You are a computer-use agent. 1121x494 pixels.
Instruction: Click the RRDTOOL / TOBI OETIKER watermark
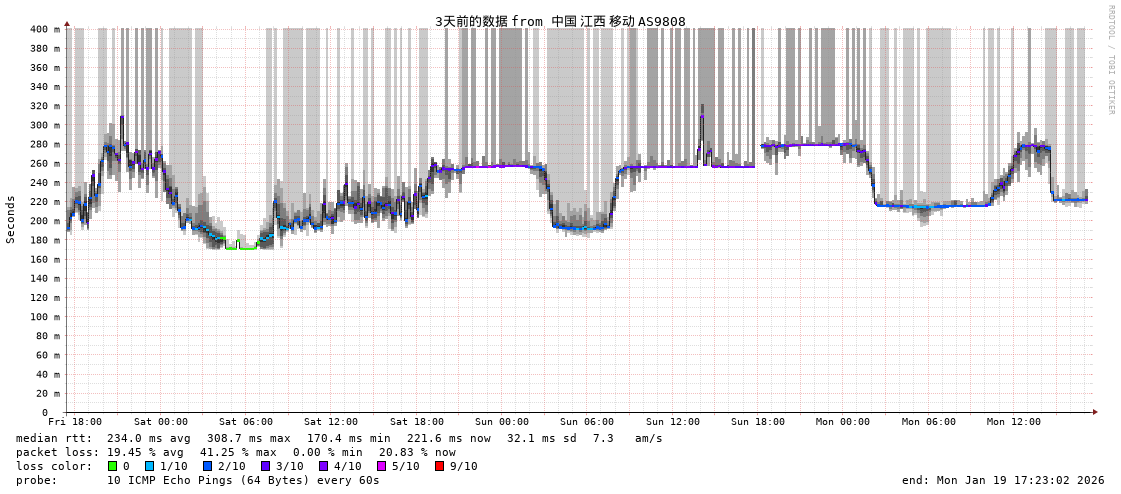1111,60
